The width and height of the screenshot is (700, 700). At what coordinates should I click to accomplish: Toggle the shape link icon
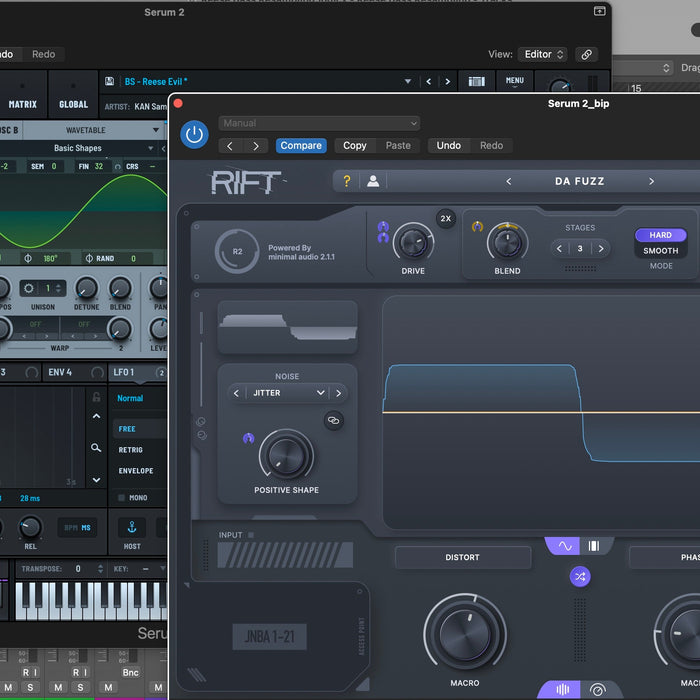pyautogui.click(x=333, y=420)
